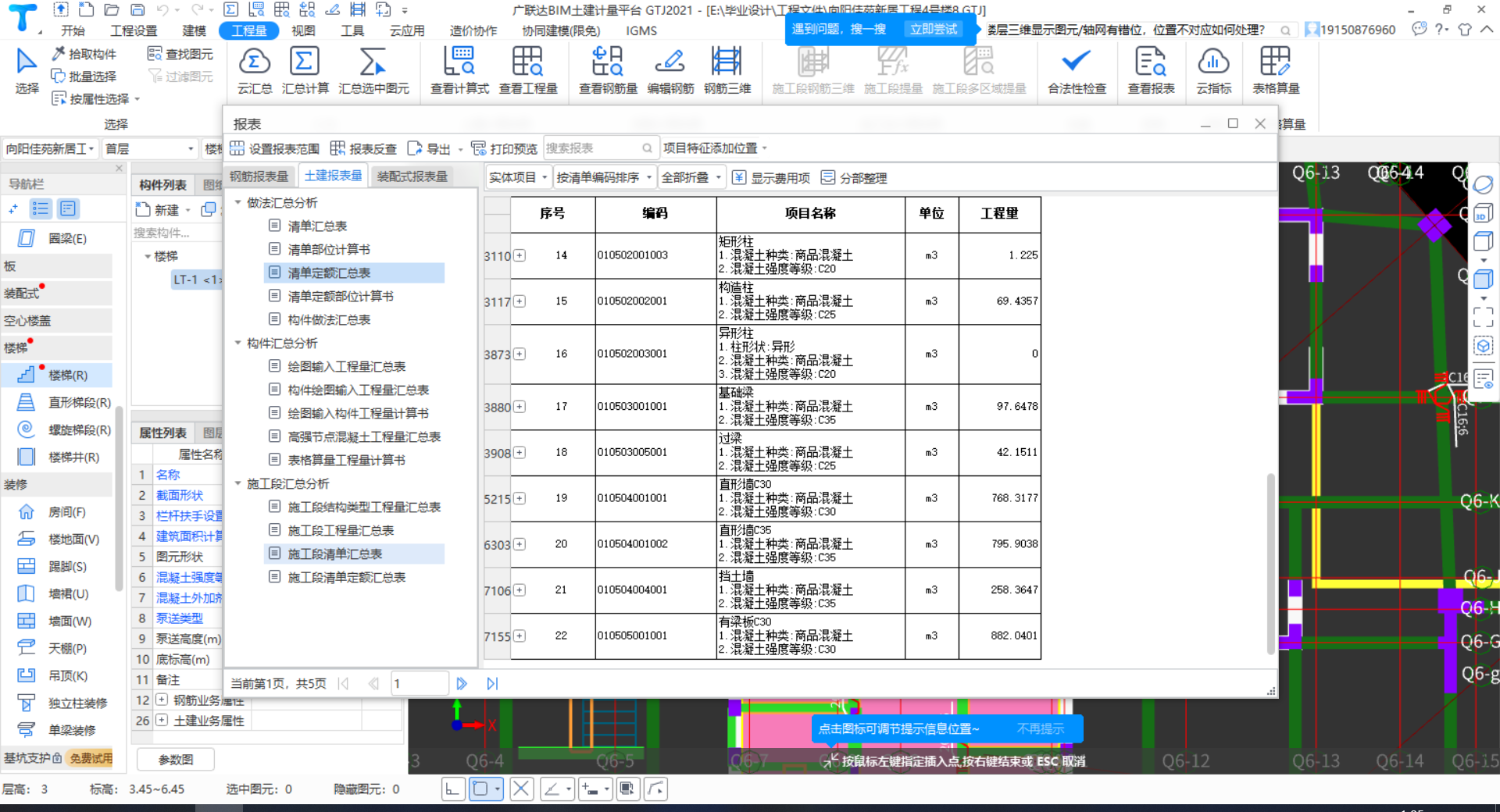Open 全部折叠 dropdown
1500x812 pixels.
(x=691, y=178)
